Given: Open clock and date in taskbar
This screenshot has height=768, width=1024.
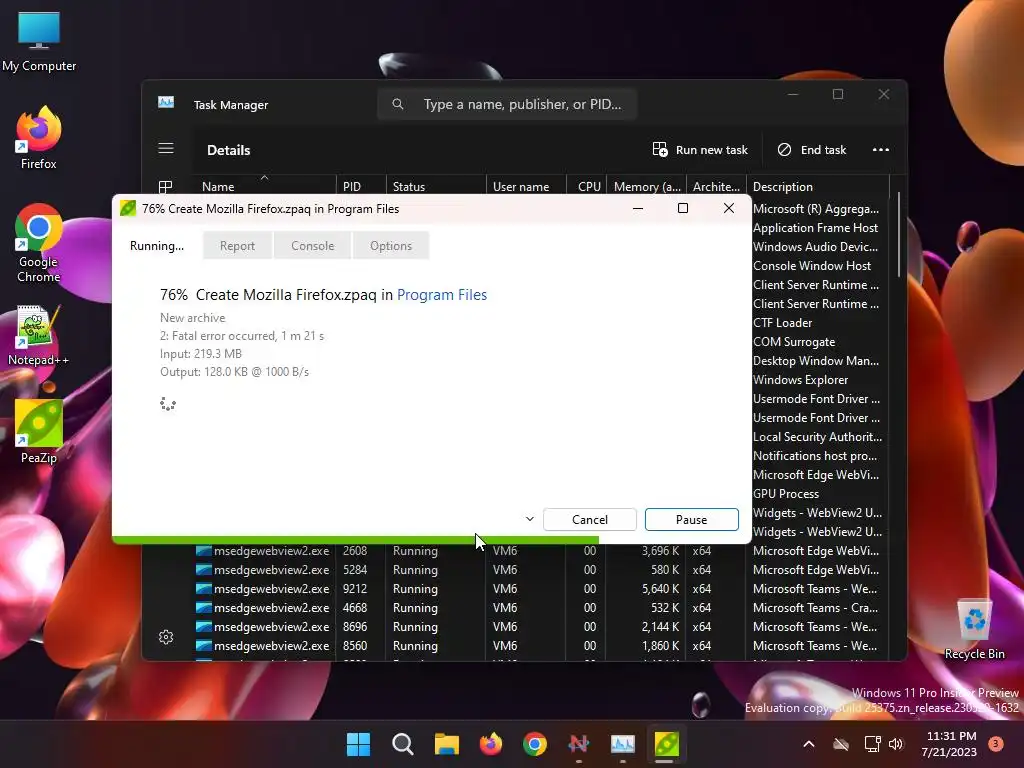Looking at the screenshot, I should [x=949, y=744].
